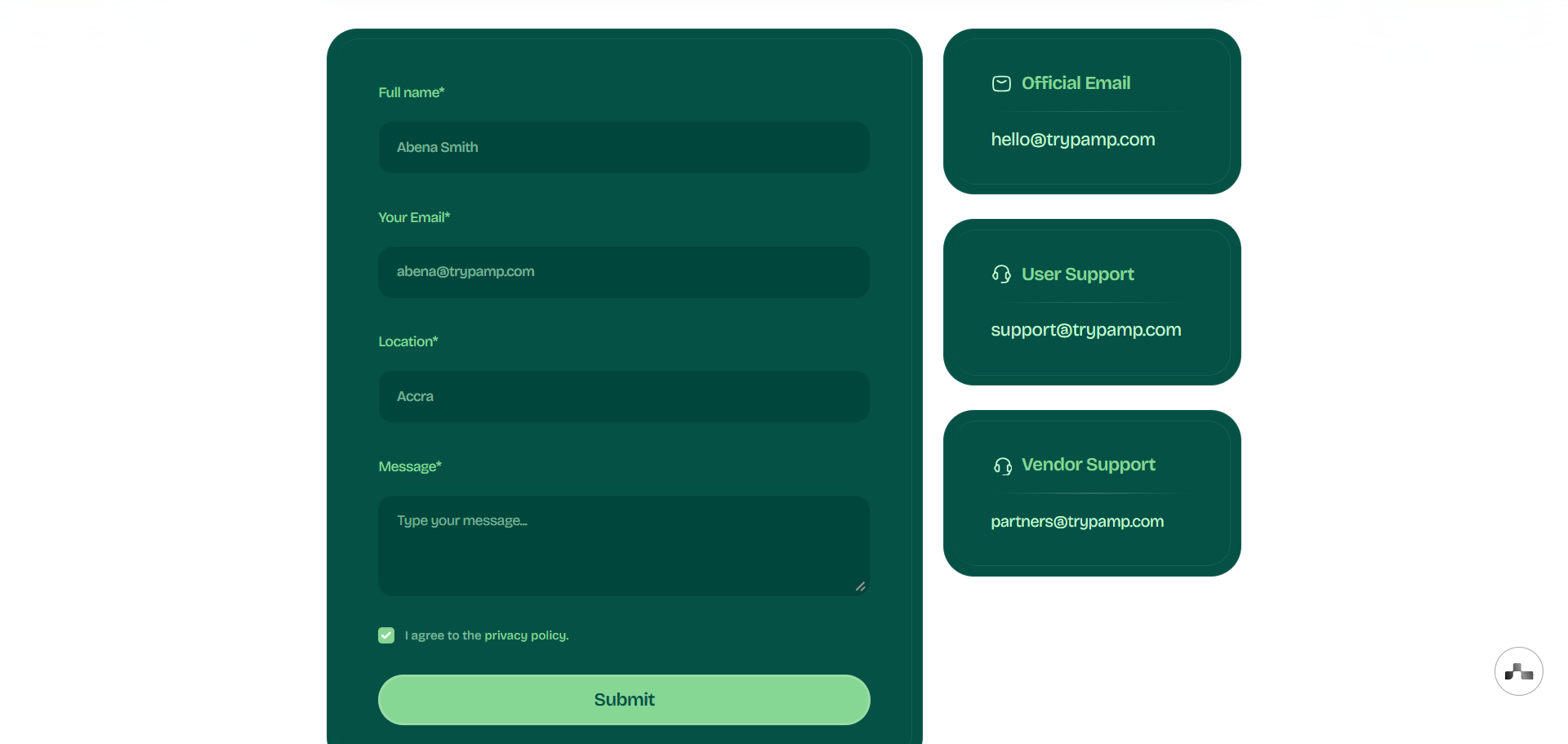Click the headset icon beside Vendor Support
Screen dimensions: 1568x744
coord(1002,466)
